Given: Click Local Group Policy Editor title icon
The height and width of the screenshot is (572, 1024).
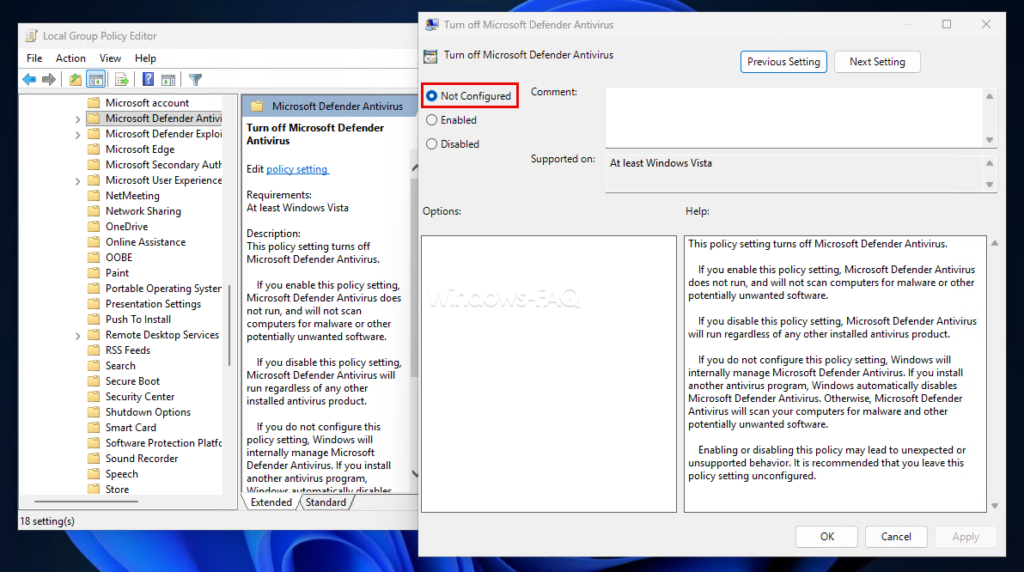Looking at the screenshot, I should point(31,36).
